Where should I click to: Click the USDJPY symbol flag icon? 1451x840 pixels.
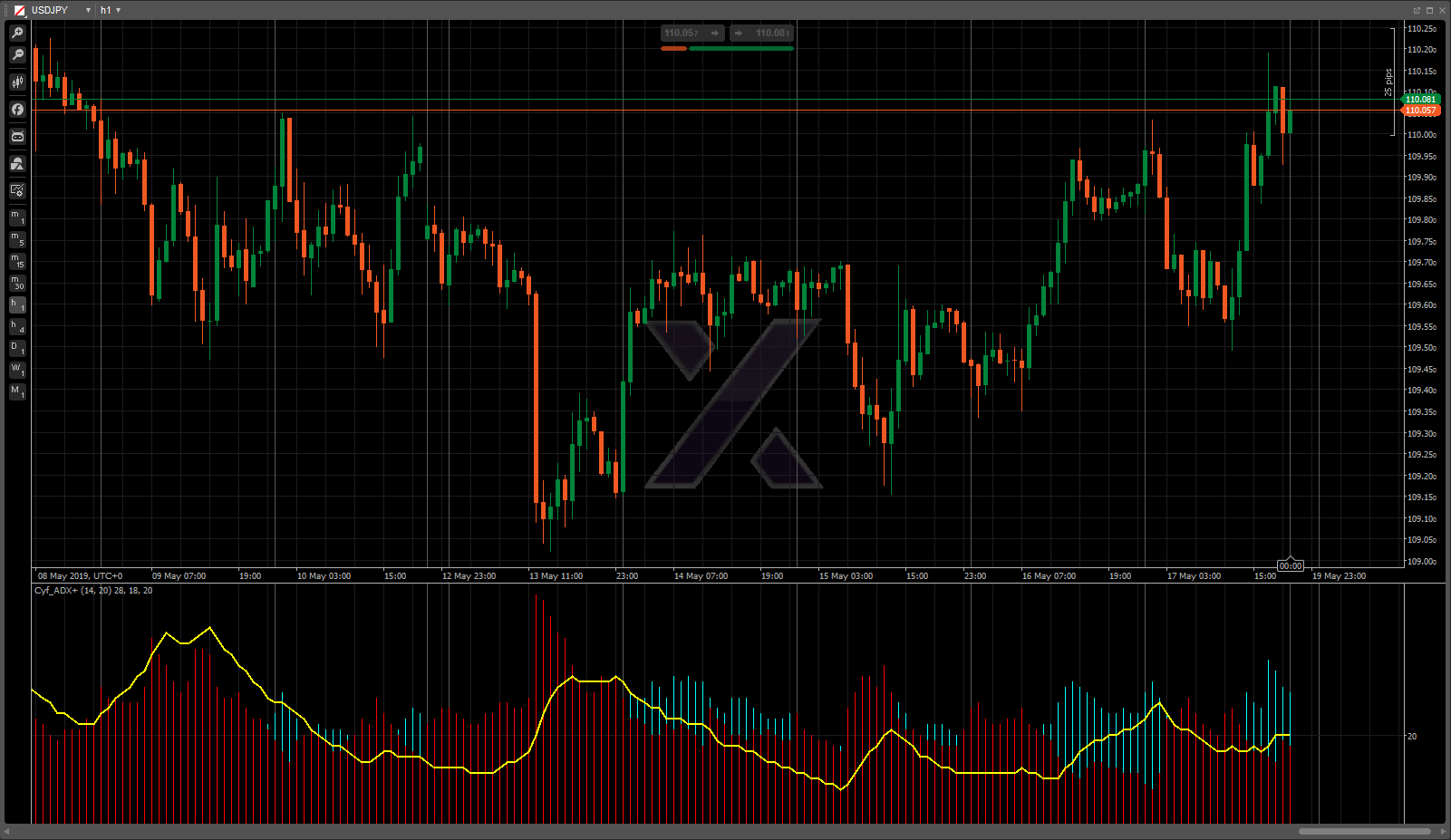[19, 10]
